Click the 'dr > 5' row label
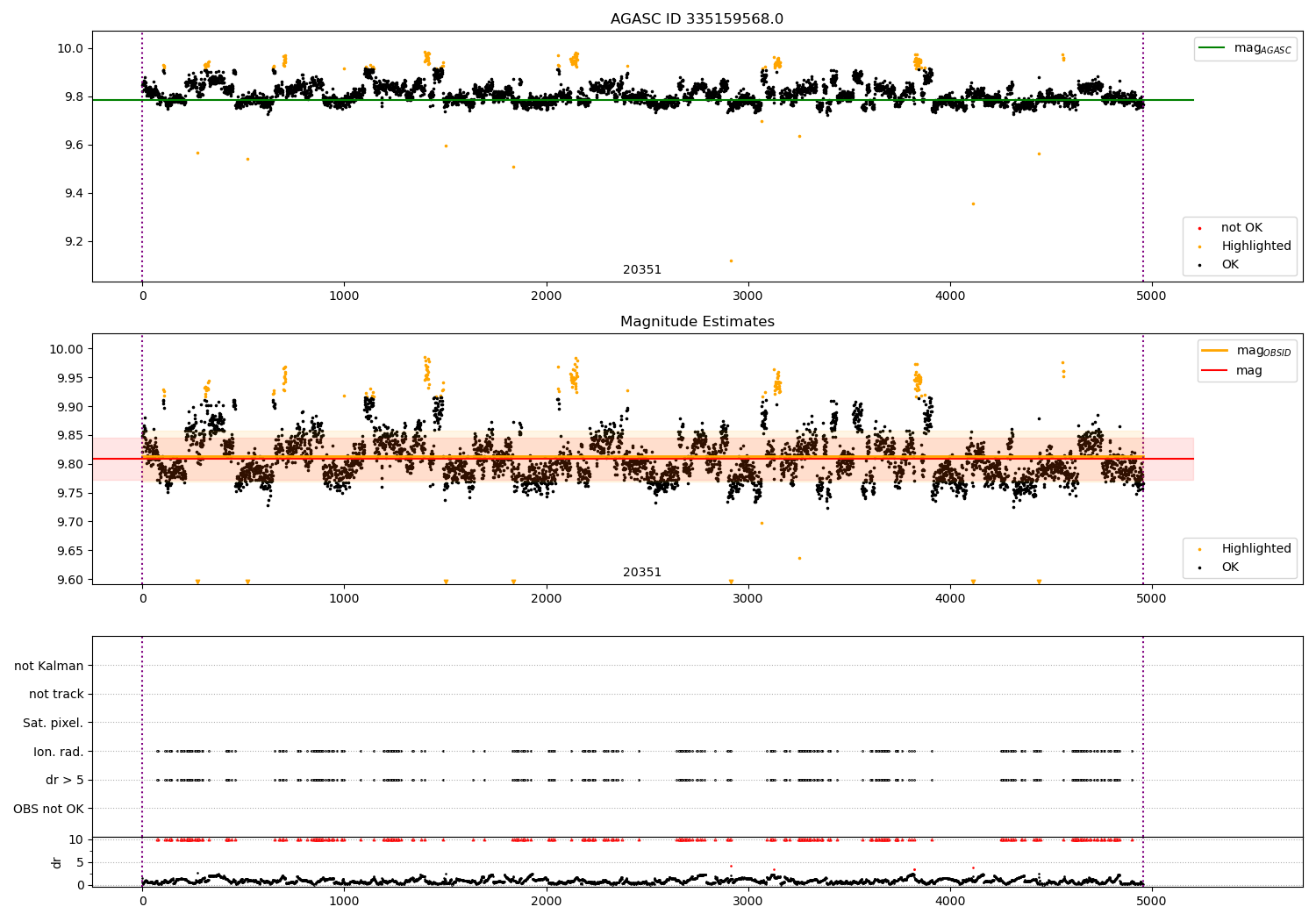Viewport: 1316px width, 921px height. pos(65,780)
